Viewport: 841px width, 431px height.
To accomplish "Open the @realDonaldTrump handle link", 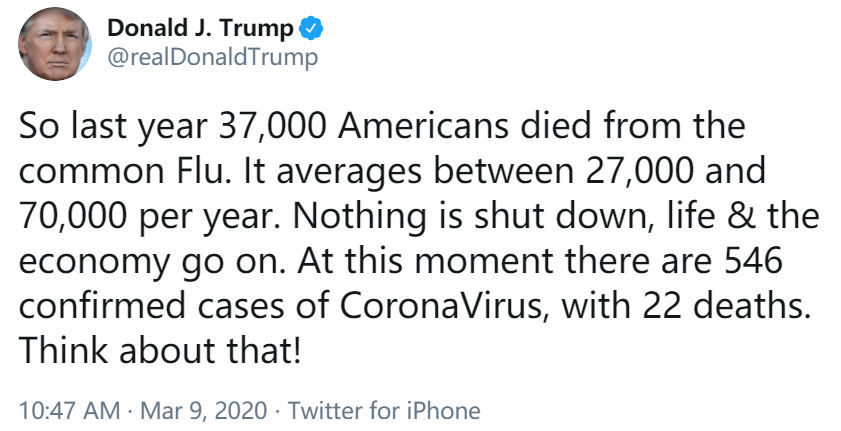I will pyautogui.click(x=212, y=57).
